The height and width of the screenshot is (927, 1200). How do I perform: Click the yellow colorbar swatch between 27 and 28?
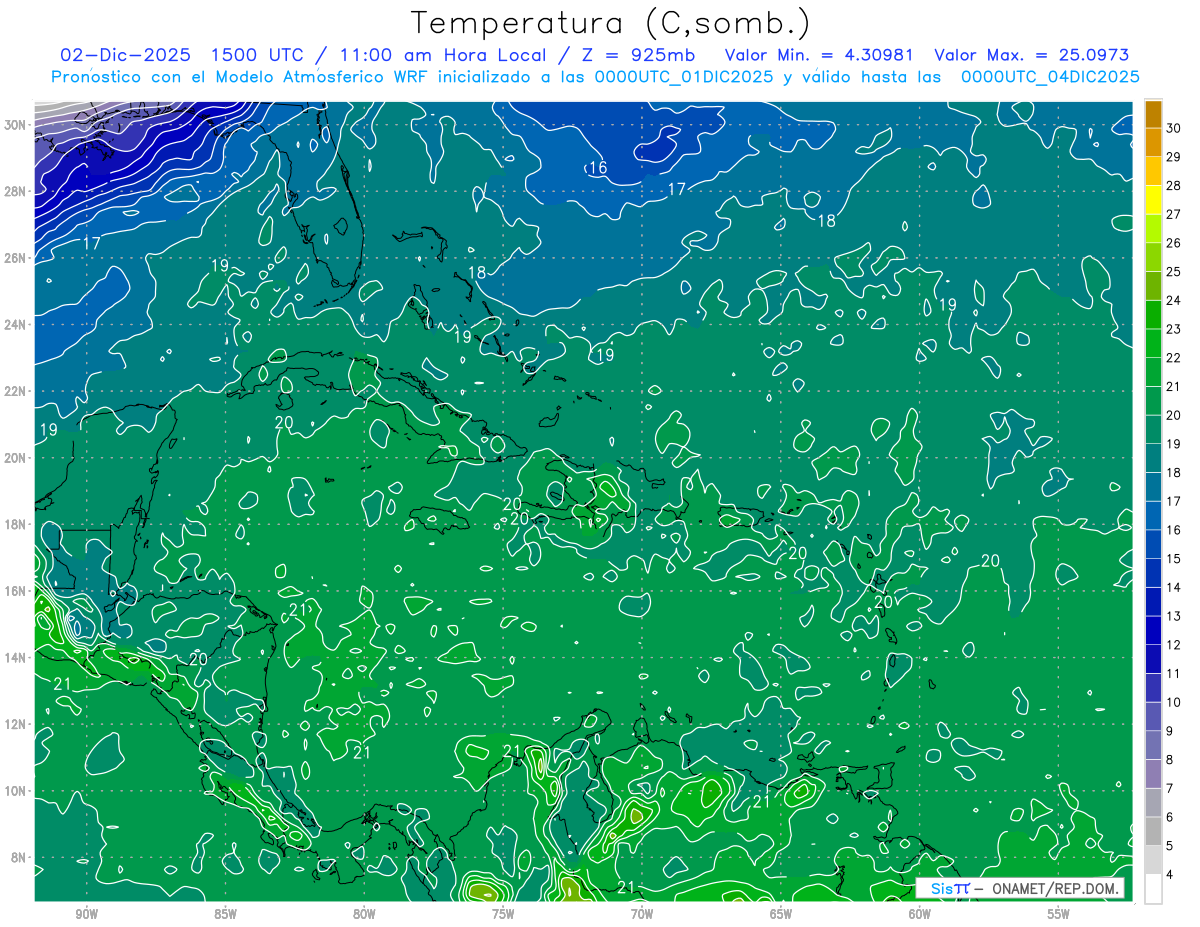coord(1153,200)
